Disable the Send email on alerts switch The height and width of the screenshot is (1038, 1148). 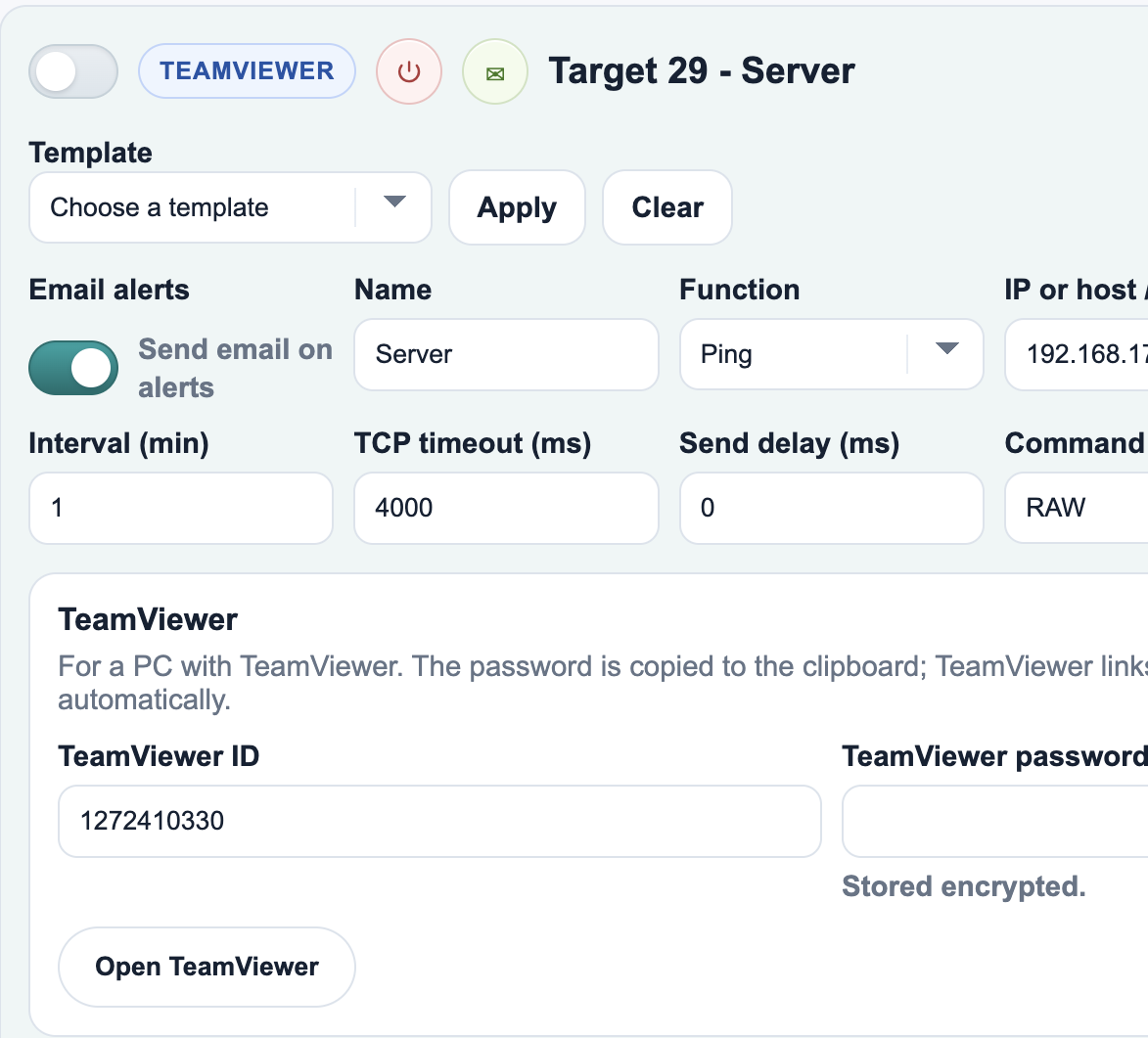[73, 368]
